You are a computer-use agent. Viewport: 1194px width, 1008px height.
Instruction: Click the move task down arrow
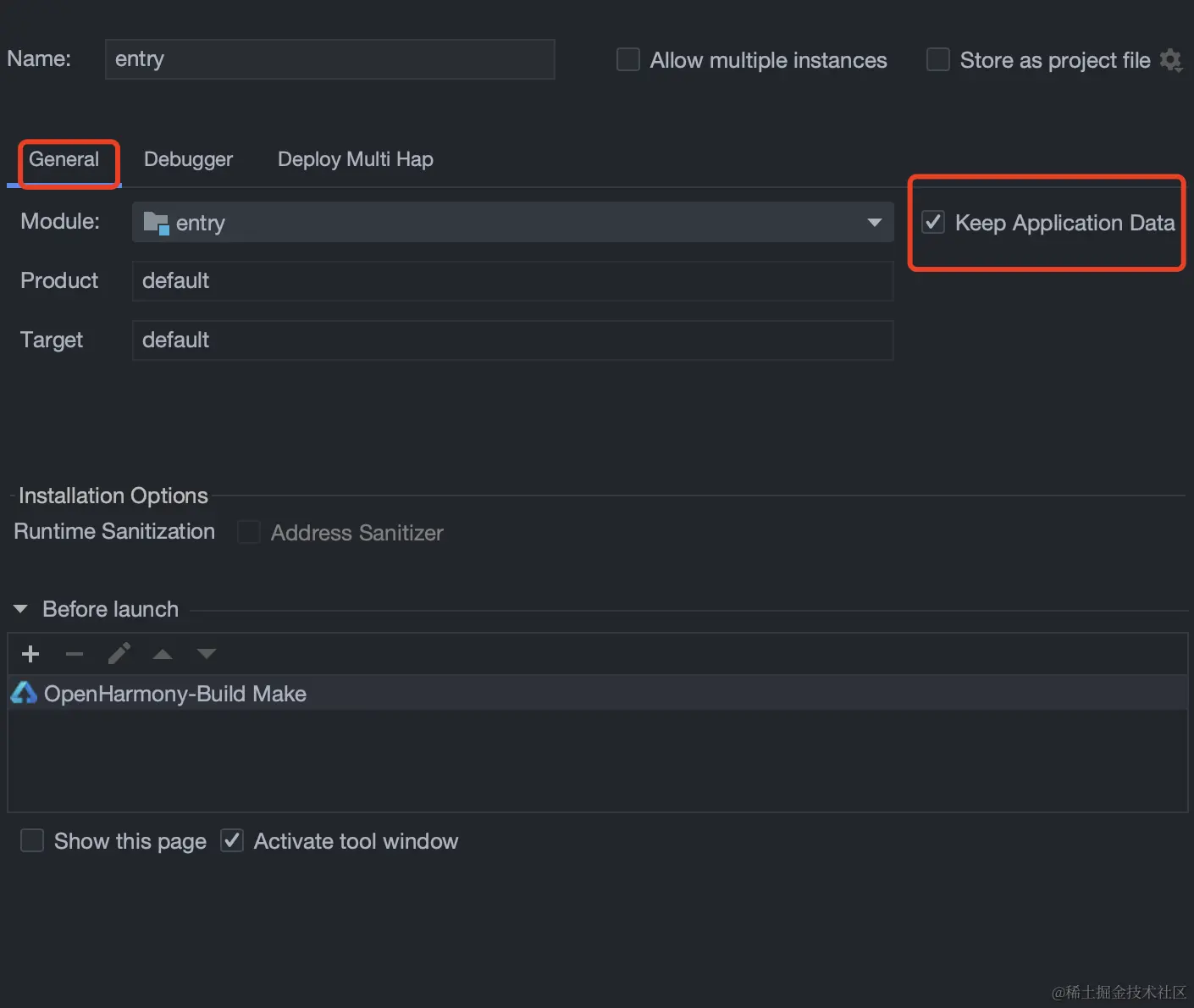(x=207, y=654)
